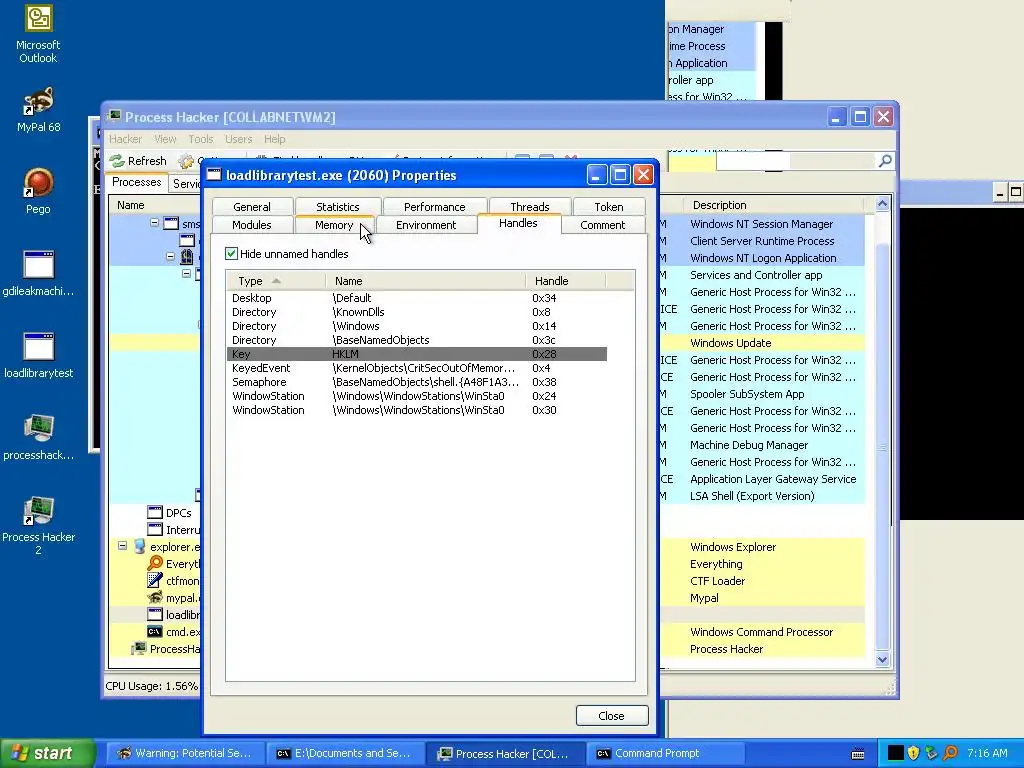1024x768 pixels.
Task: Sort processes by Description column header
Action: click(773, 205)
